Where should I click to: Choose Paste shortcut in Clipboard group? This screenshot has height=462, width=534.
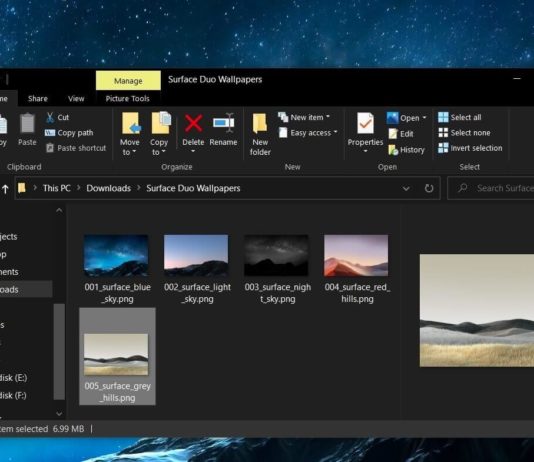click(x=76, y=148)
